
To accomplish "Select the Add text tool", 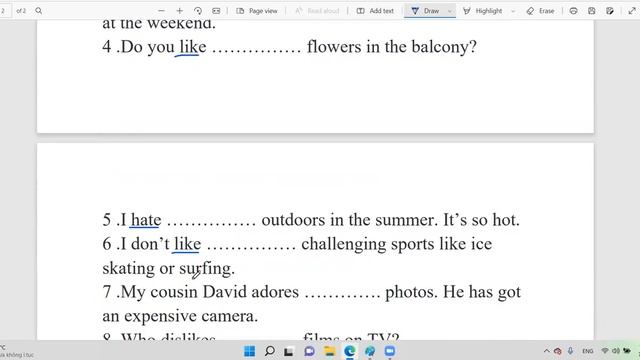I will tap(376, 11).
